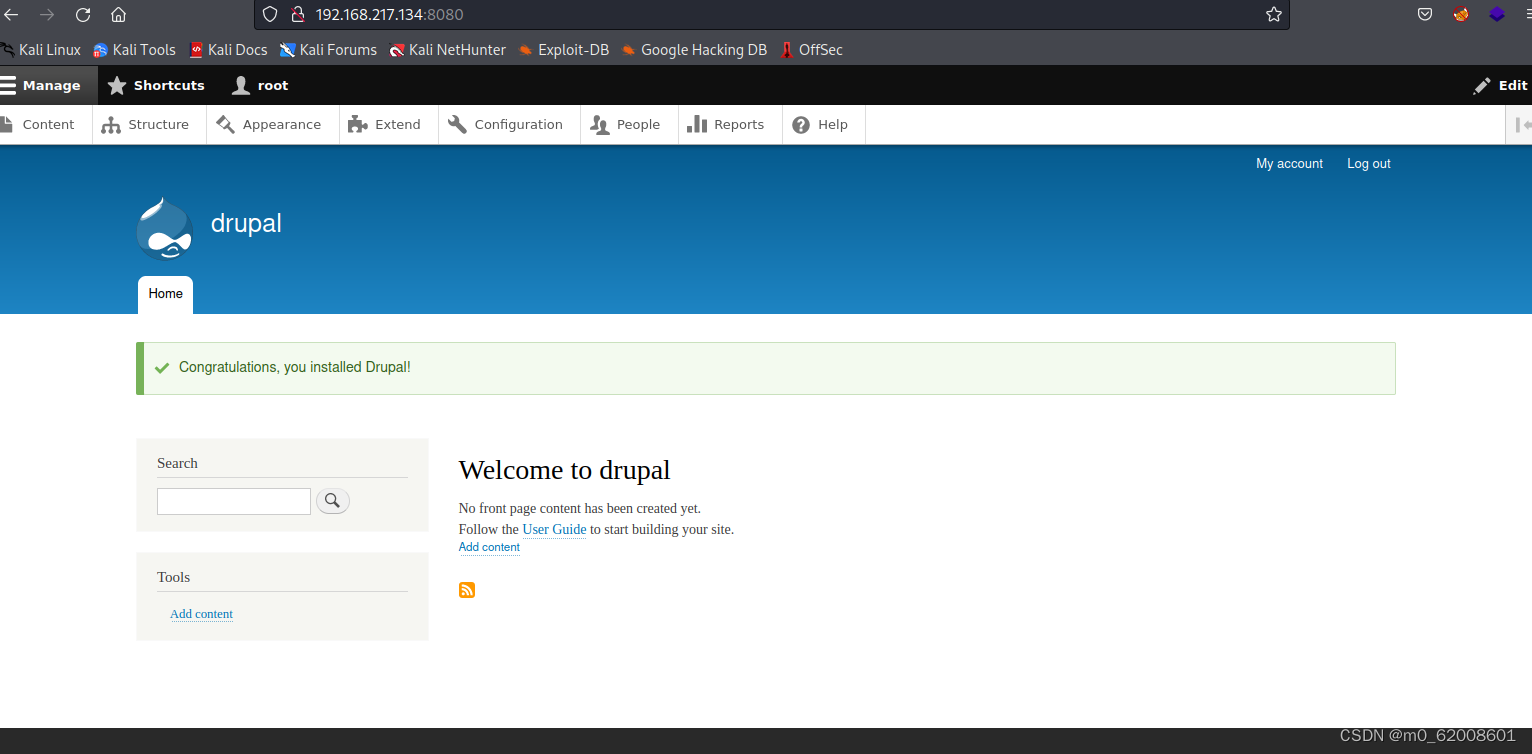Click the Search block heading
The width and height of the screenshot is (1532, 754).
177,463
